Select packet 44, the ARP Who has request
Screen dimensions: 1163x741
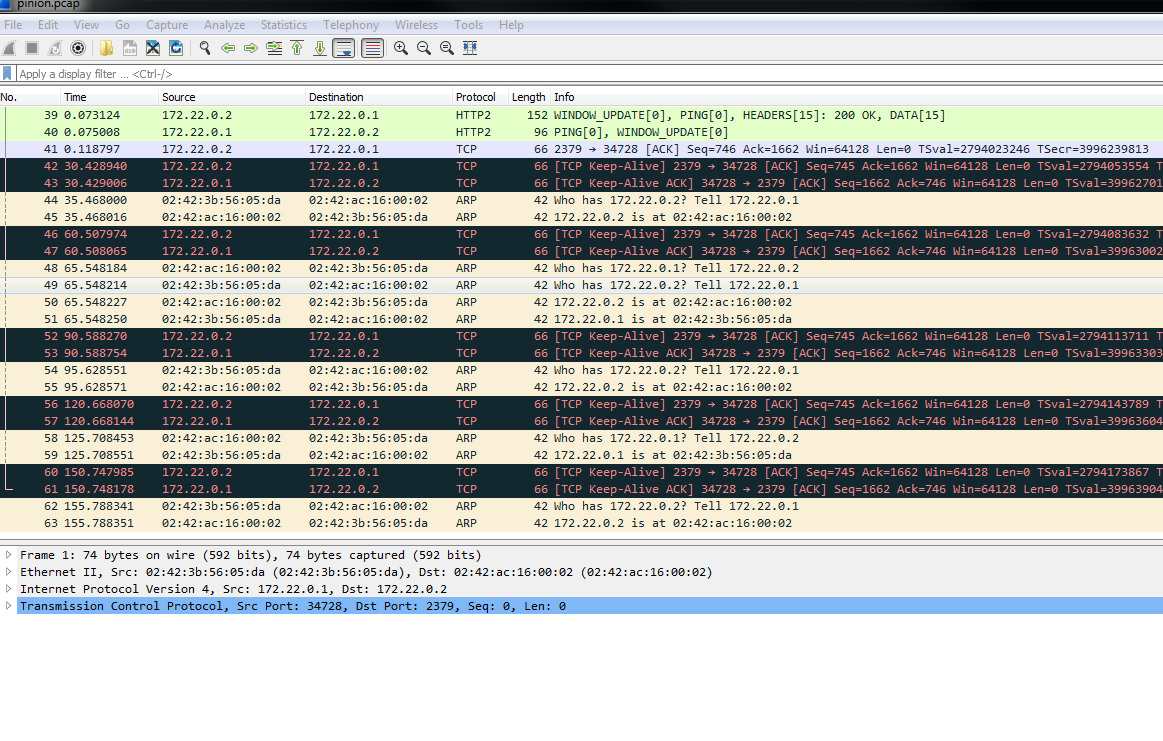300,199
